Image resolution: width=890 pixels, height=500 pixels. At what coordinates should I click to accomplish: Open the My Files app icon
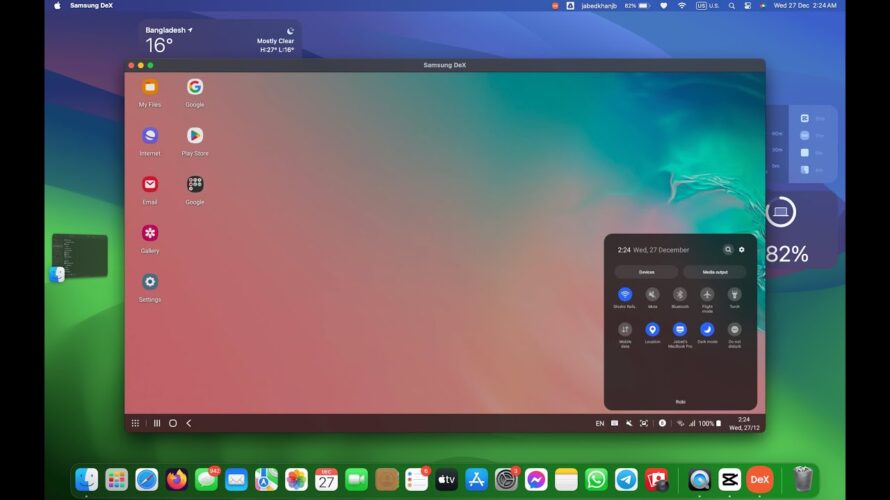(150, 87)
